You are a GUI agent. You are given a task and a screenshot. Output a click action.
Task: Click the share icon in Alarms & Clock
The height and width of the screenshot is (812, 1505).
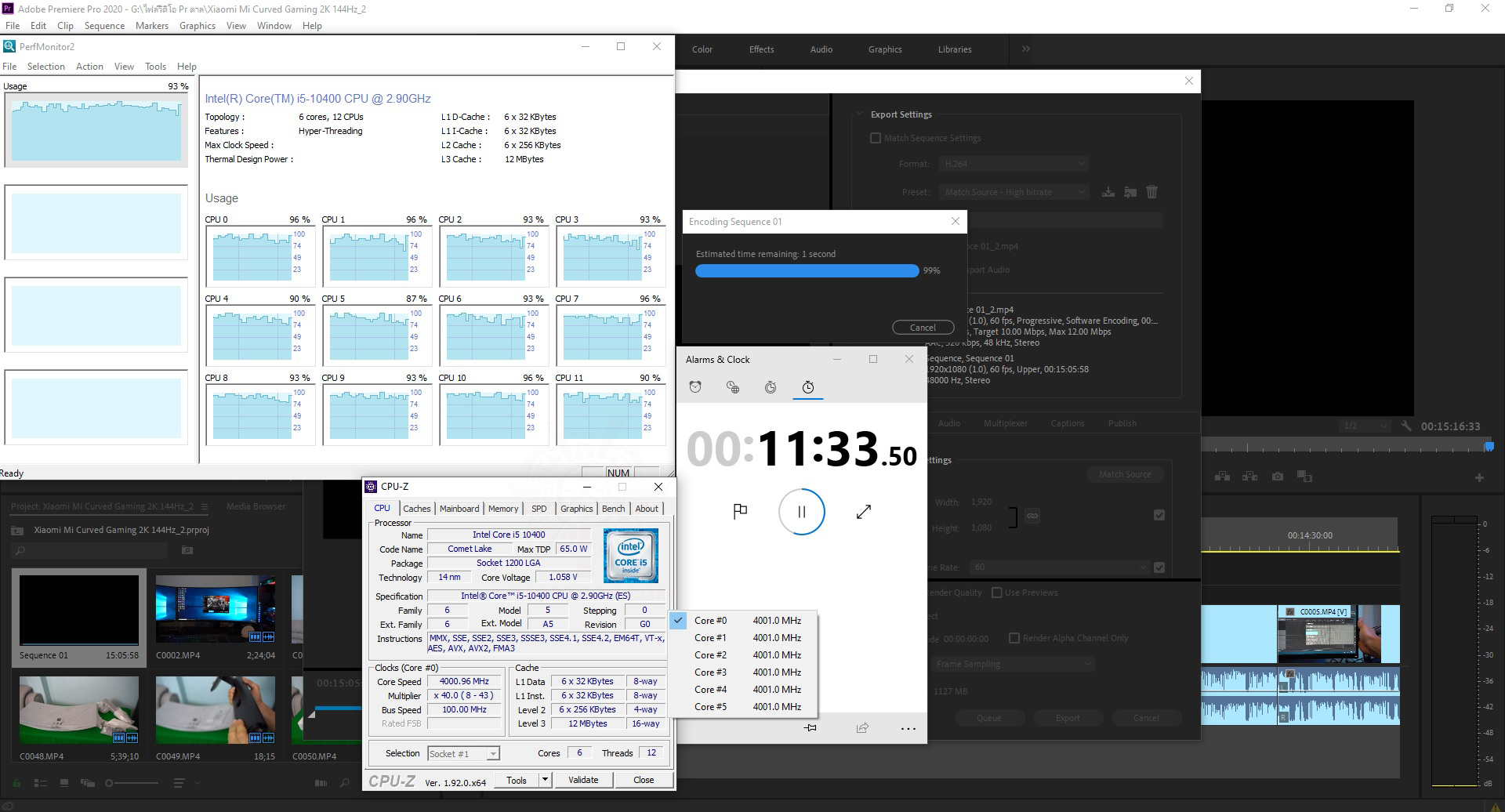862,728
